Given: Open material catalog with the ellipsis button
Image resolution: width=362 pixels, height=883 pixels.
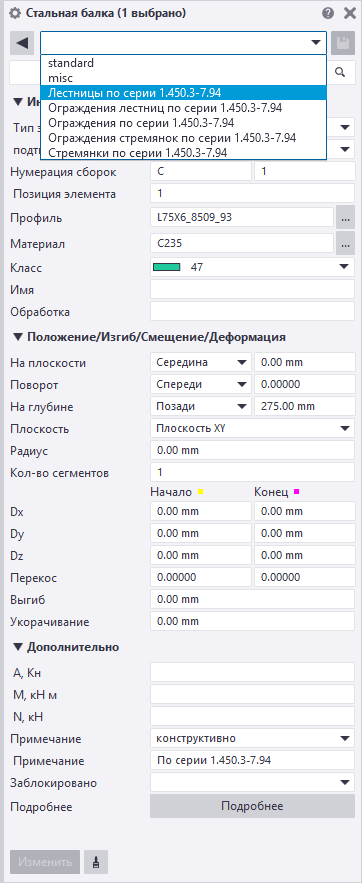Looking at the screenshot, I should [345, 244].
